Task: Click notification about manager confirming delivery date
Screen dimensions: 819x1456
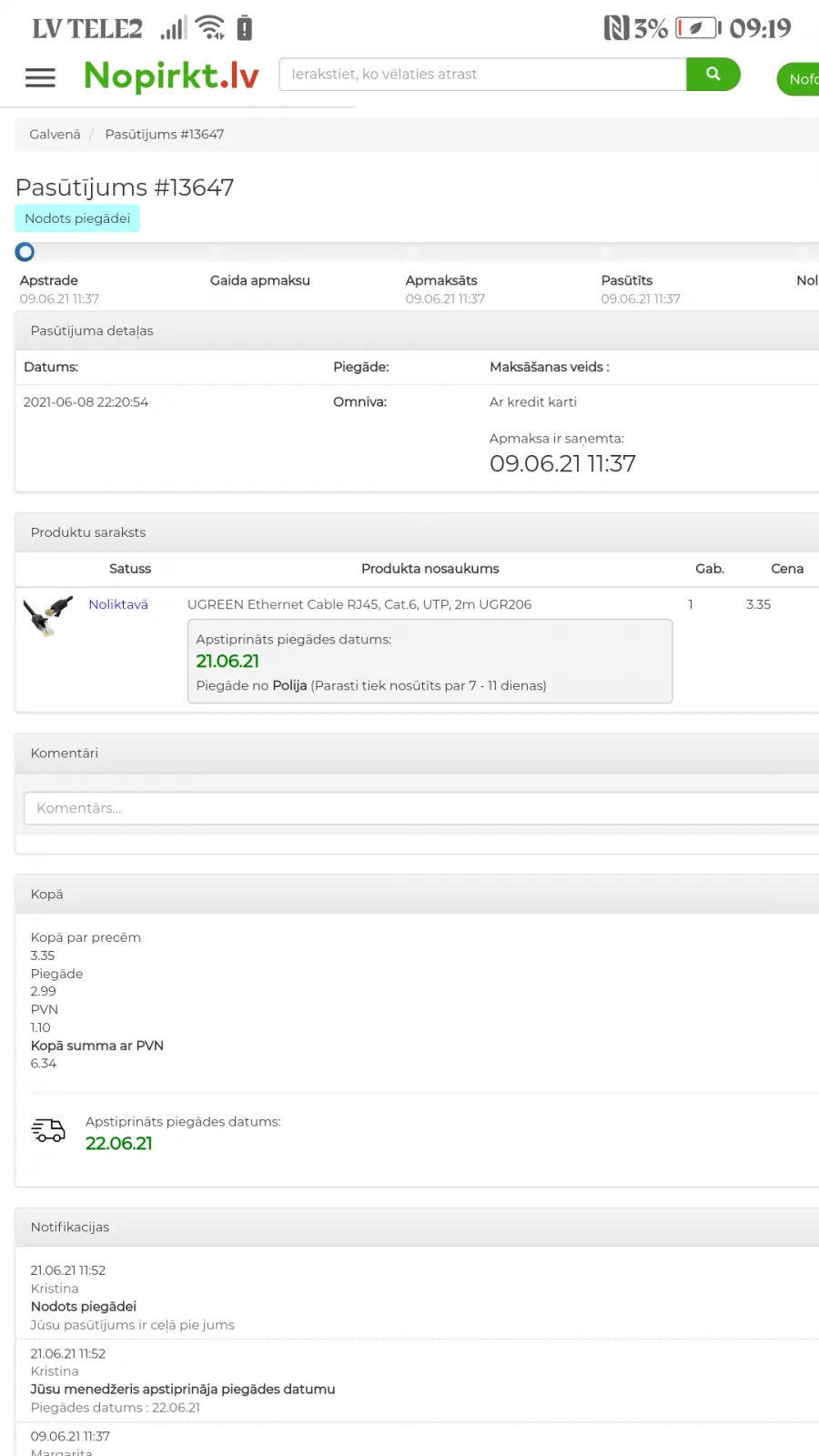Action: point(183,1390)
